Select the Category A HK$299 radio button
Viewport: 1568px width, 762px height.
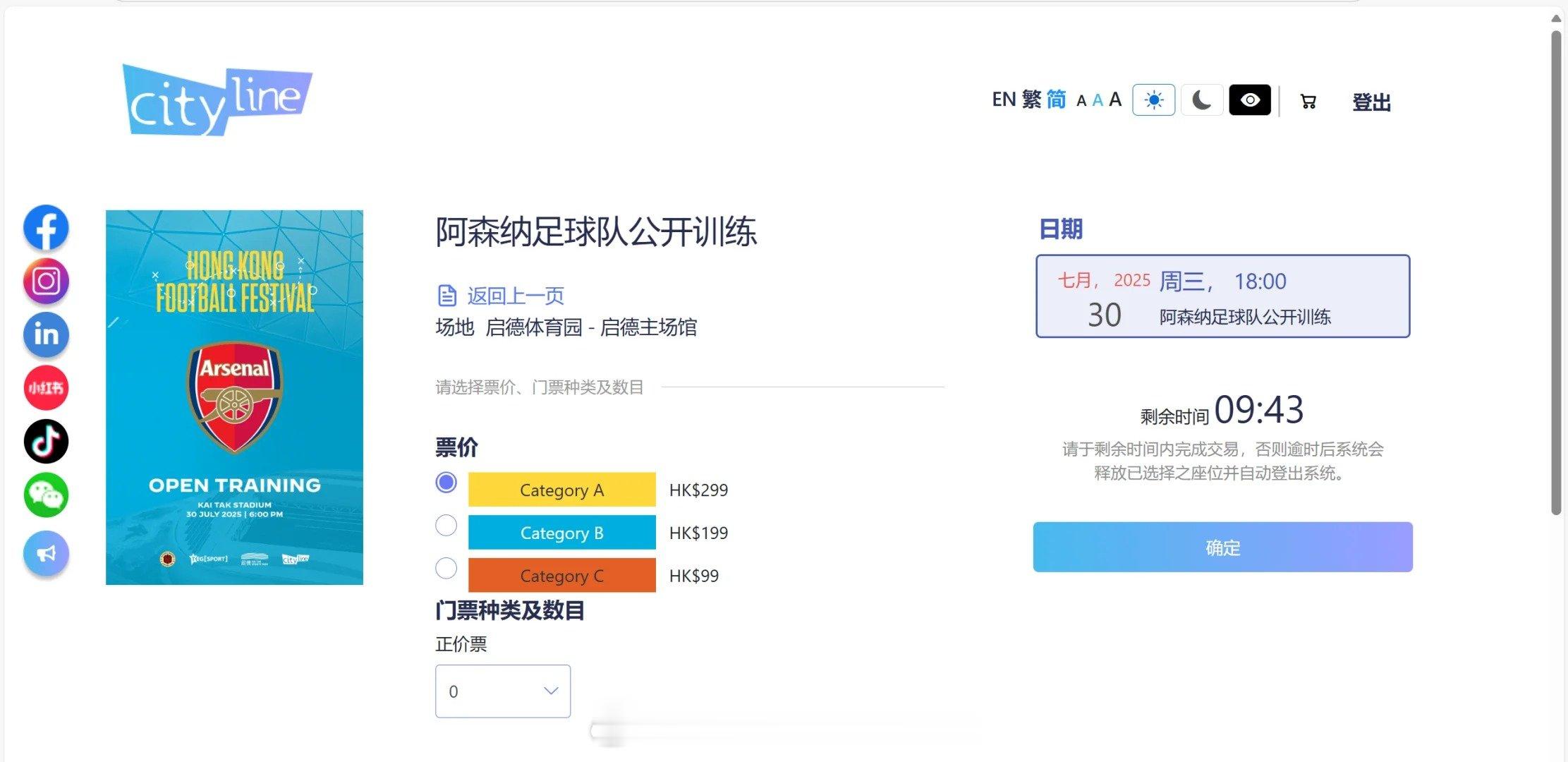pyautogui.click(x=446, y=483)
